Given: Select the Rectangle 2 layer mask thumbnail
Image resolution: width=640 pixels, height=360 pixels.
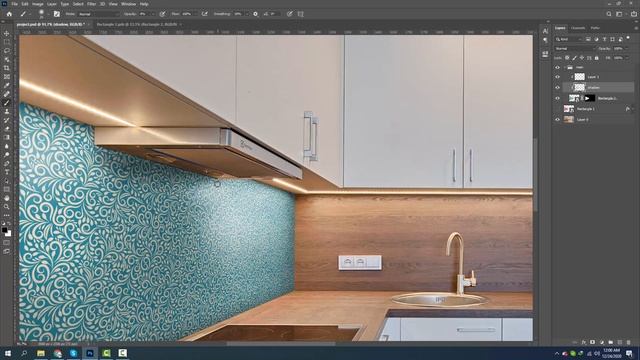Looking at the screenshot, I should click(590, 98).
